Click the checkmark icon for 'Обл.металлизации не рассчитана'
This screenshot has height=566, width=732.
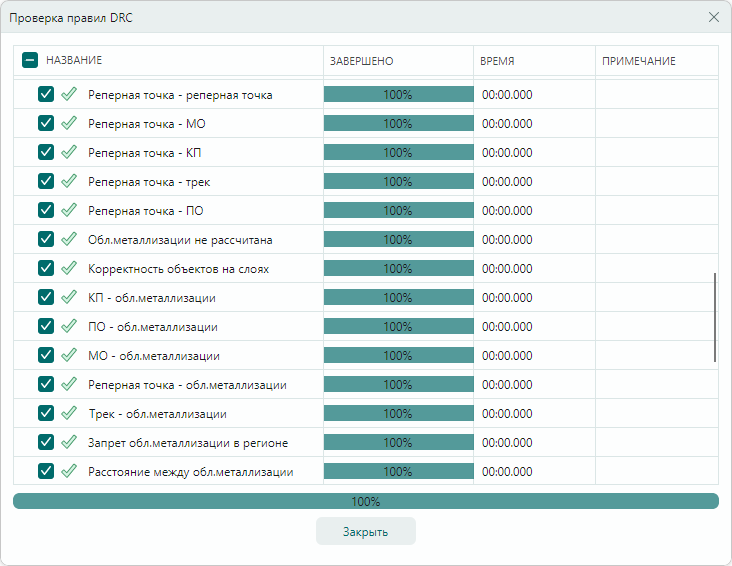tap(69, 240)
